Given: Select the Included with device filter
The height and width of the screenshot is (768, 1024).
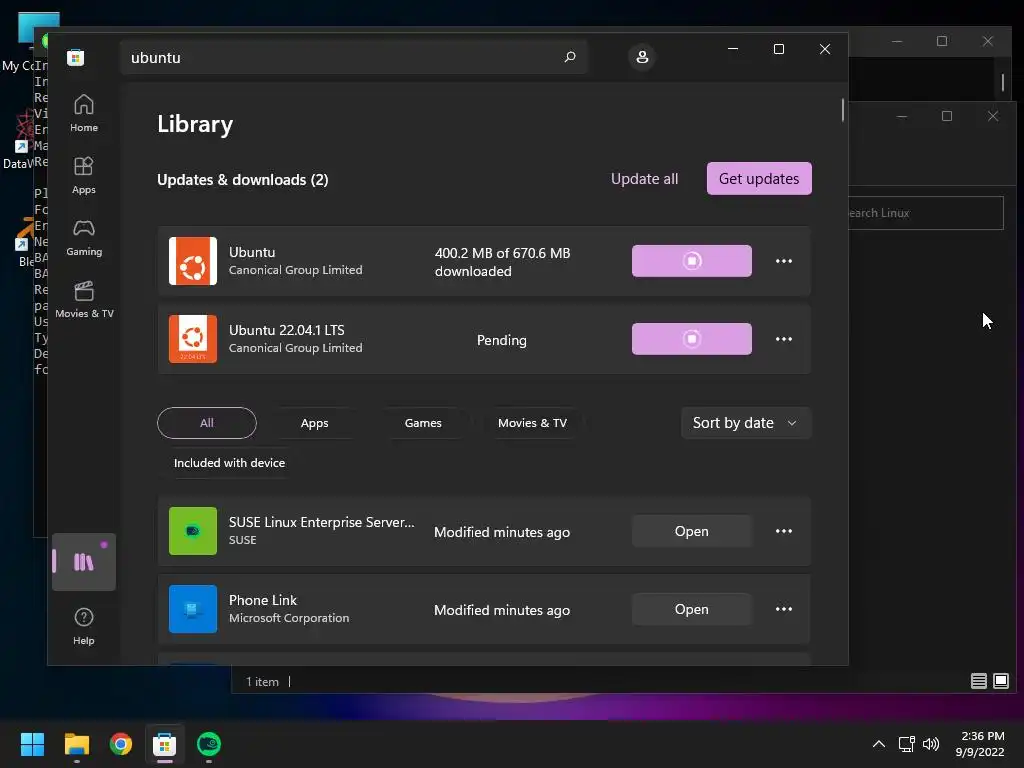Looking at the screenshot, I should click(229, 463).
